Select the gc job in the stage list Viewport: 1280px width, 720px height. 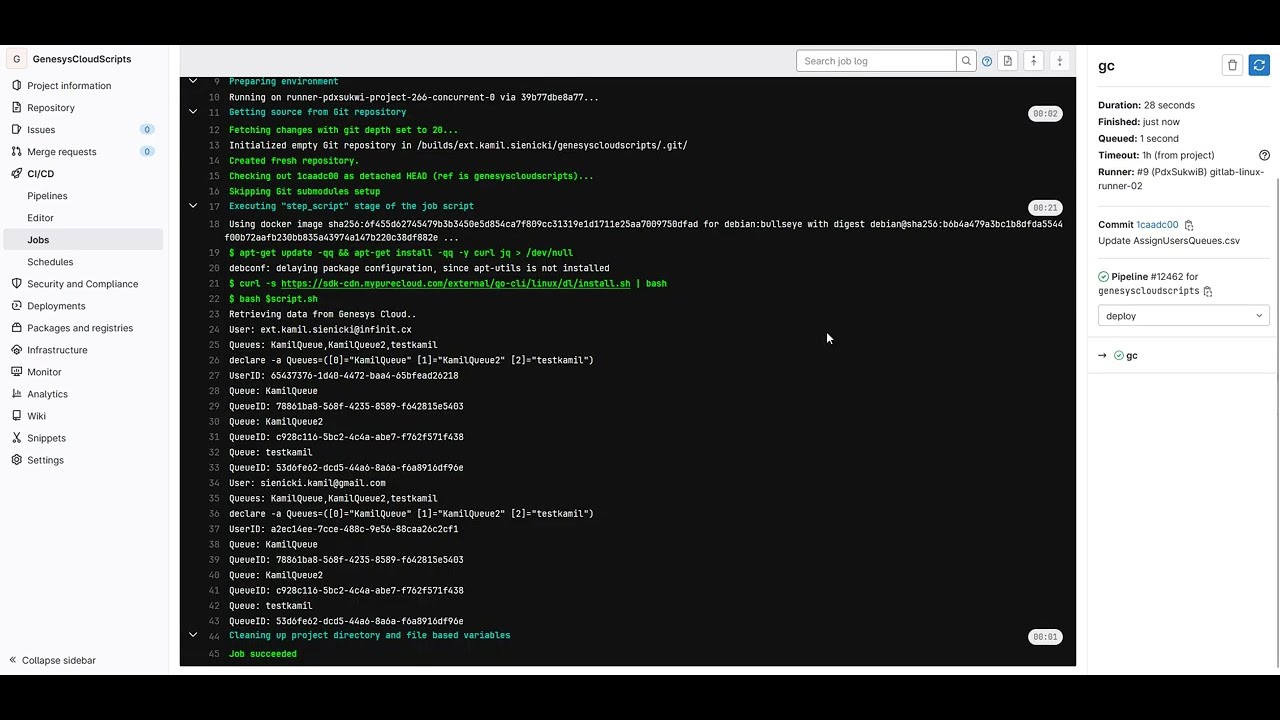point(1125,356)
